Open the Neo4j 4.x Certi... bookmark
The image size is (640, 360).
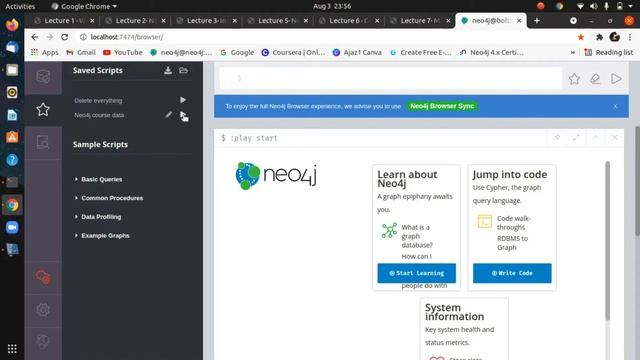[491, 52]
